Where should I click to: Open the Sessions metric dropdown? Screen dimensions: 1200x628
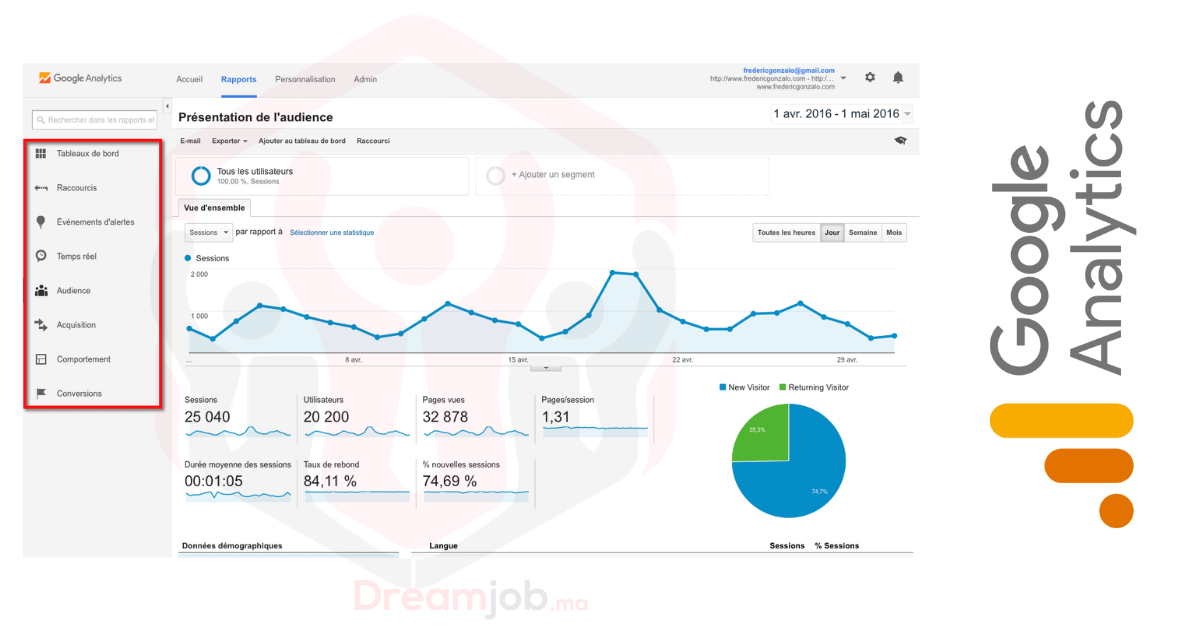(x=209, y=232)
